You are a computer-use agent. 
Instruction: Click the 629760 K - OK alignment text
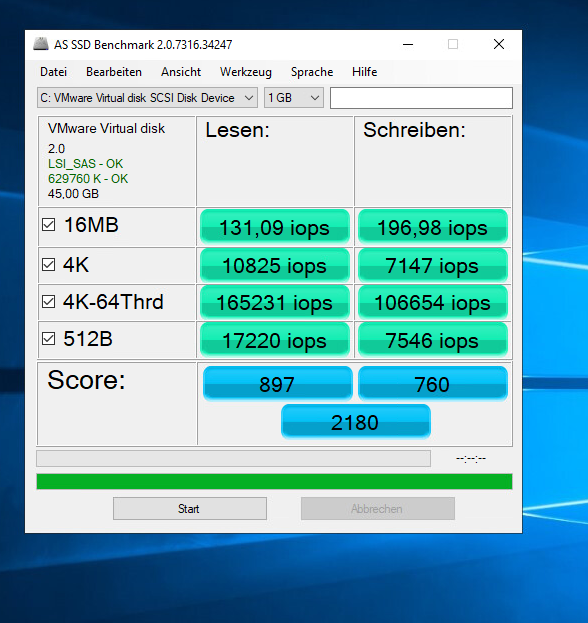(88, 179)
